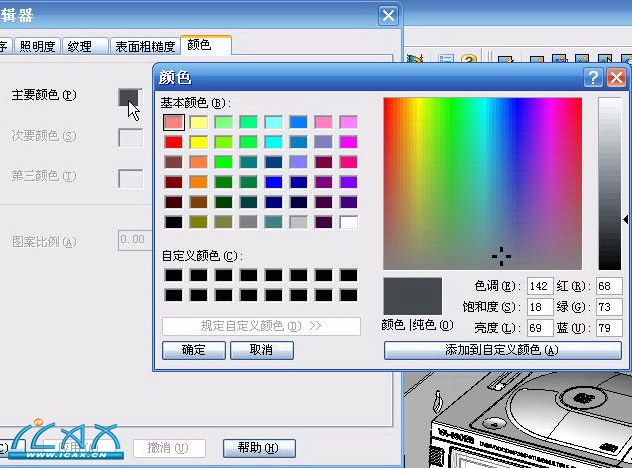Screen dimensions: 632x468
Task: Close the editor window behind the dialog
Action: pos(388,15)
